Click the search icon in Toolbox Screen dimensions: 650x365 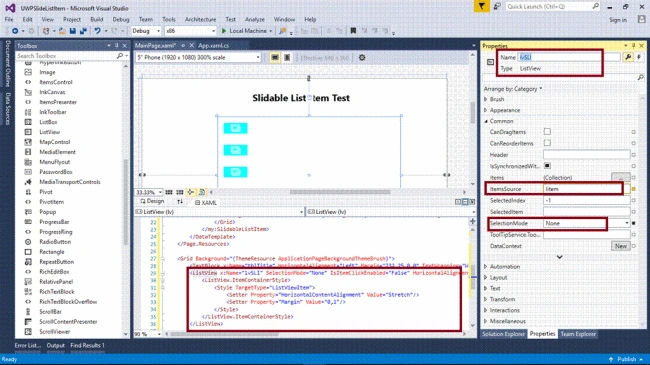(x=120, y=56)
